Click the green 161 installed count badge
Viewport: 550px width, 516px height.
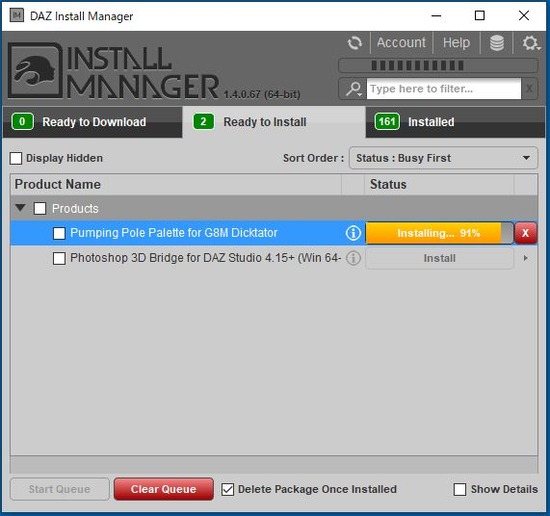[x=387, y=122]
